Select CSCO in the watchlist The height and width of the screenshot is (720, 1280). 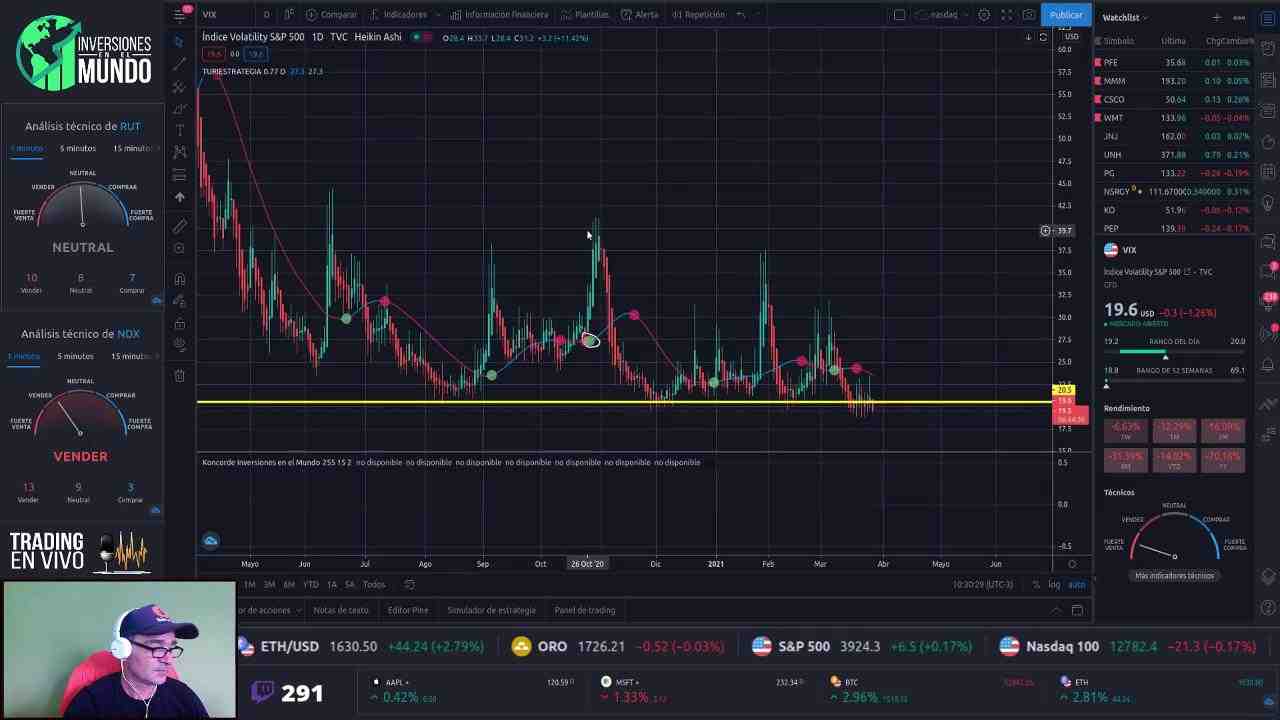pos(1174,99)
